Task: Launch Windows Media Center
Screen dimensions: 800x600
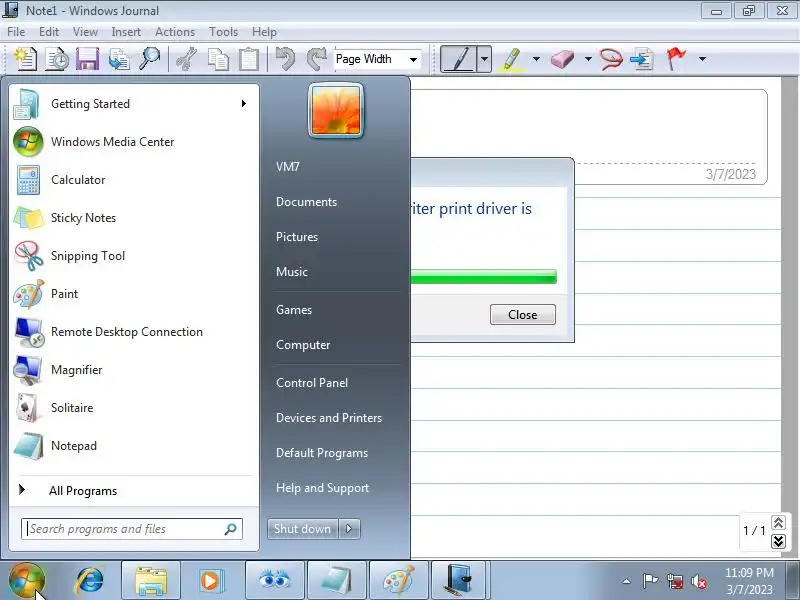Action: (x=134, y=142)
